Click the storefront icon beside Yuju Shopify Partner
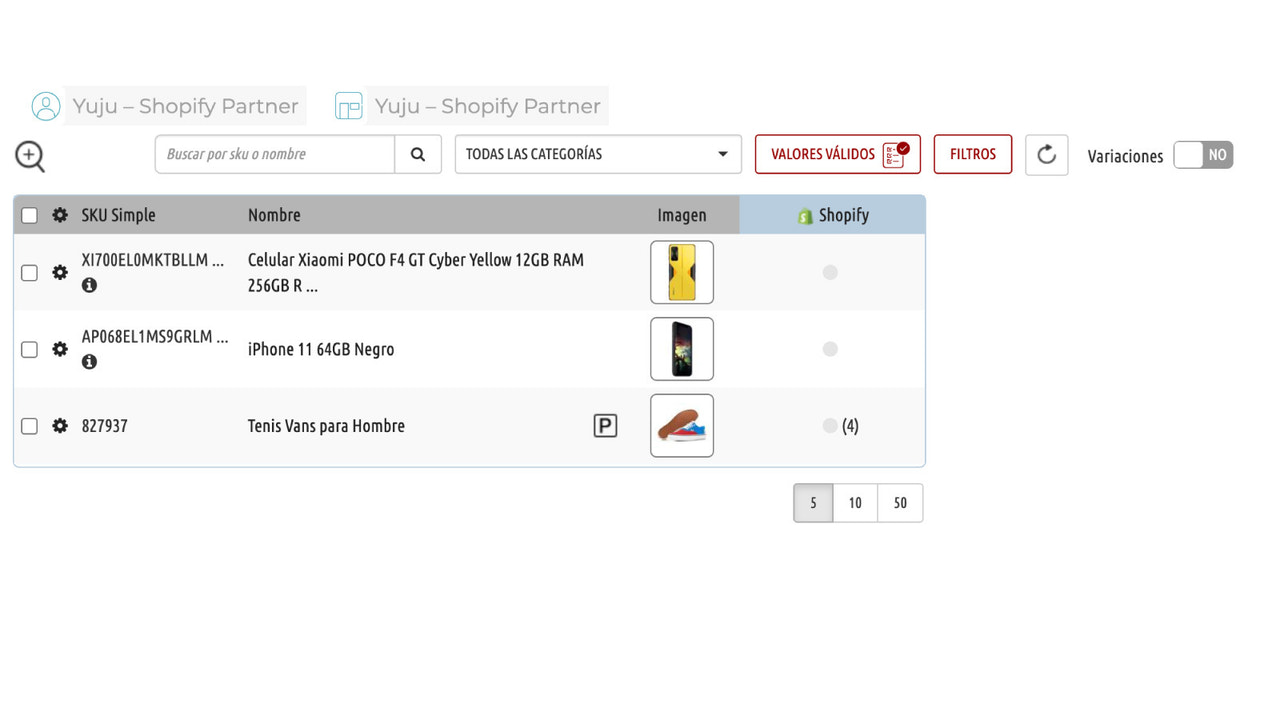 348,105
